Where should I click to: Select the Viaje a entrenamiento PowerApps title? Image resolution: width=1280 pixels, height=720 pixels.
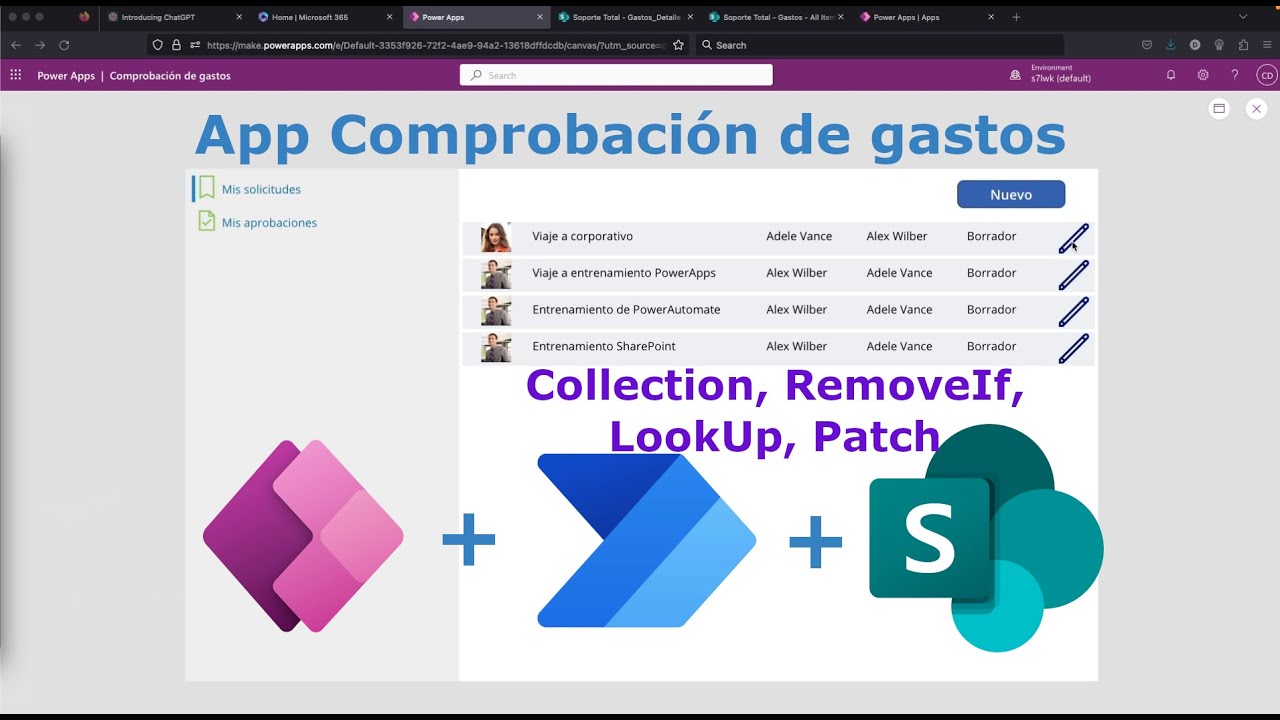tap(624, 273)
